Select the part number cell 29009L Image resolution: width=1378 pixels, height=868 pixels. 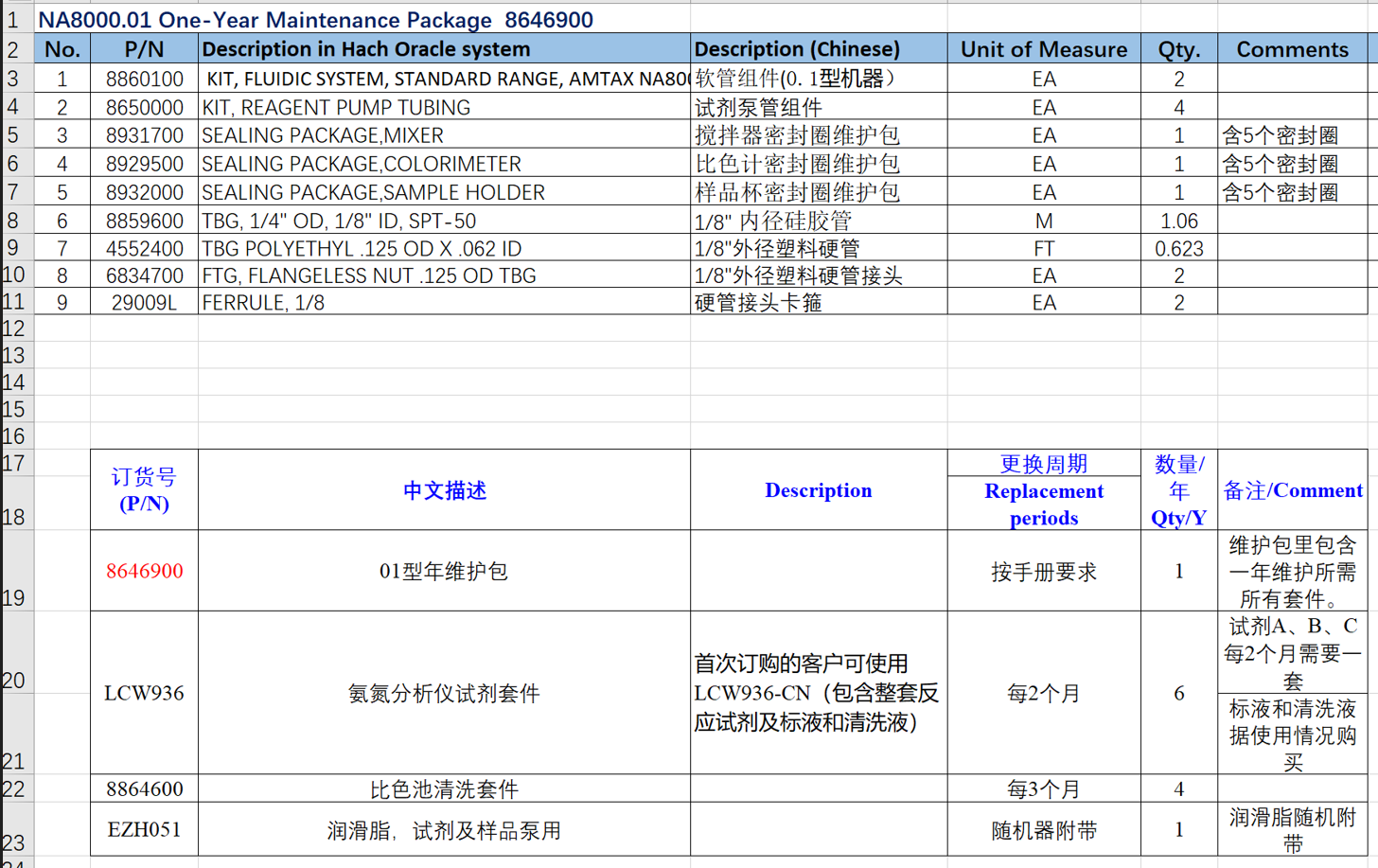[x=144, y=303]
